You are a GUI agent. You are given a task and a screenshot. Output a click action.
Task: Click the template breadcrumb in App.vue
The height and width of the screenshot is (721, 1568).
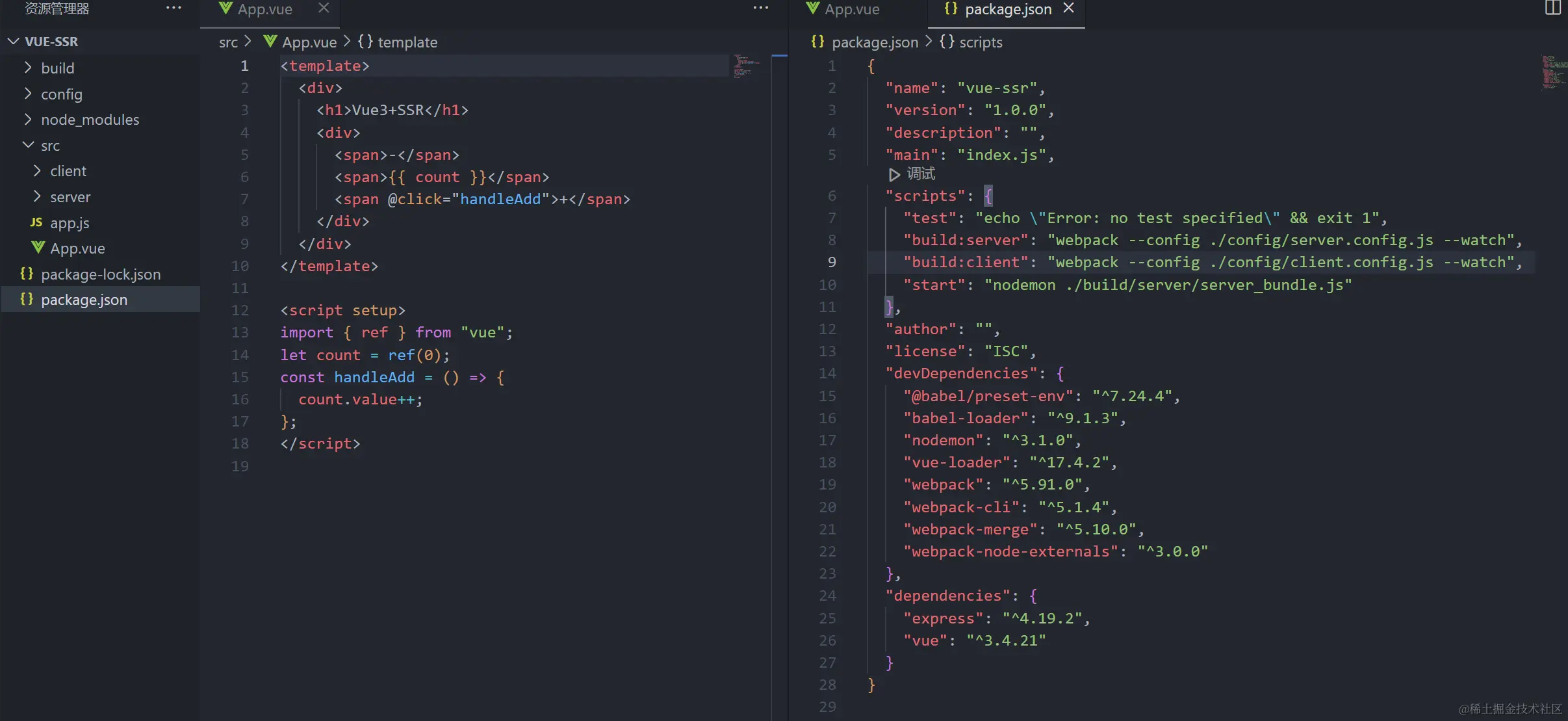[x=407, y=42]
